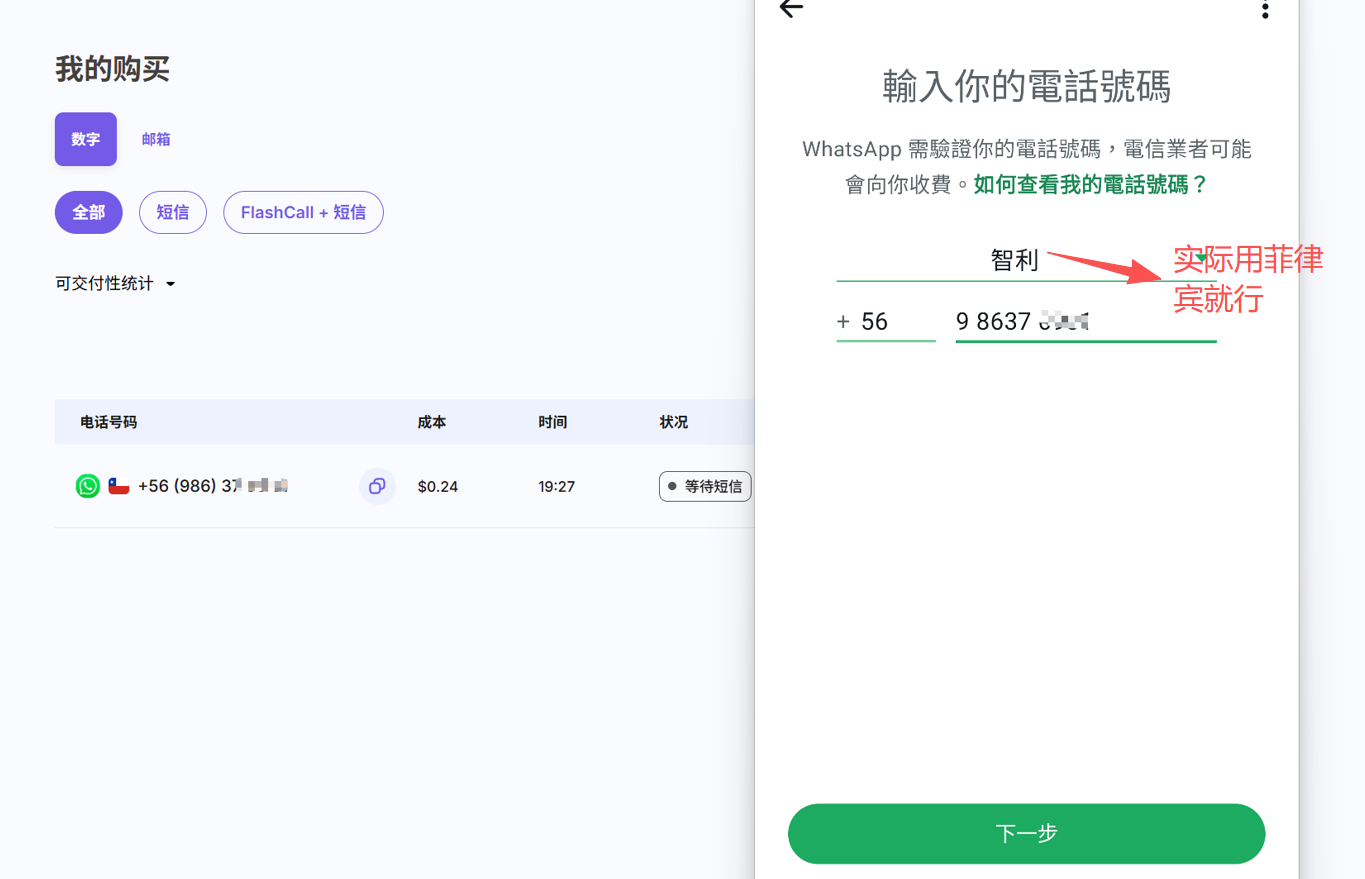Select the 全部 filter chip
This screenshot has height=879, width=1365.
tap(89, 212)
